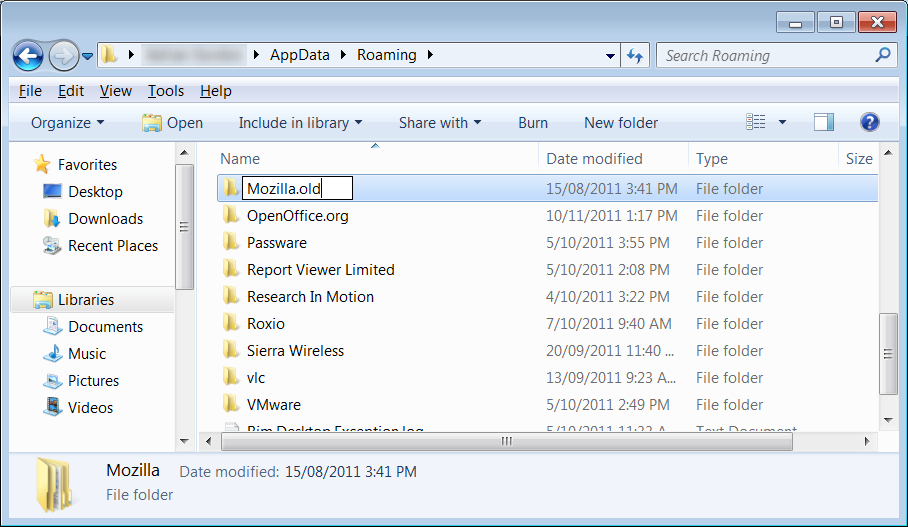Open the recent pages dropdown arrow
Viewport: 908px width, 527px height.
tap(87, 56)
